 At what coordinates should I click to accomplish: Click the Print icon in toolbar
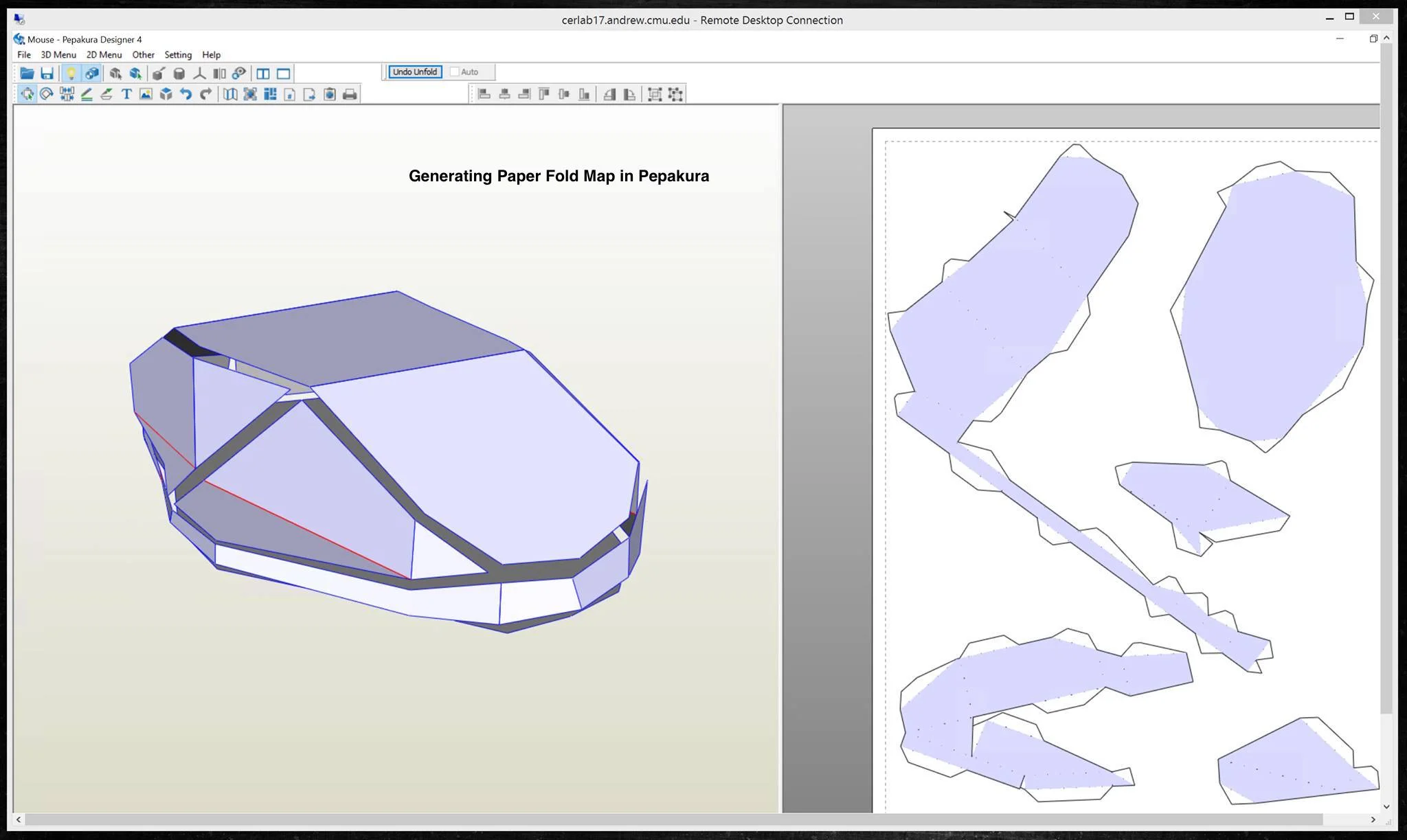(x=350, y=94)
